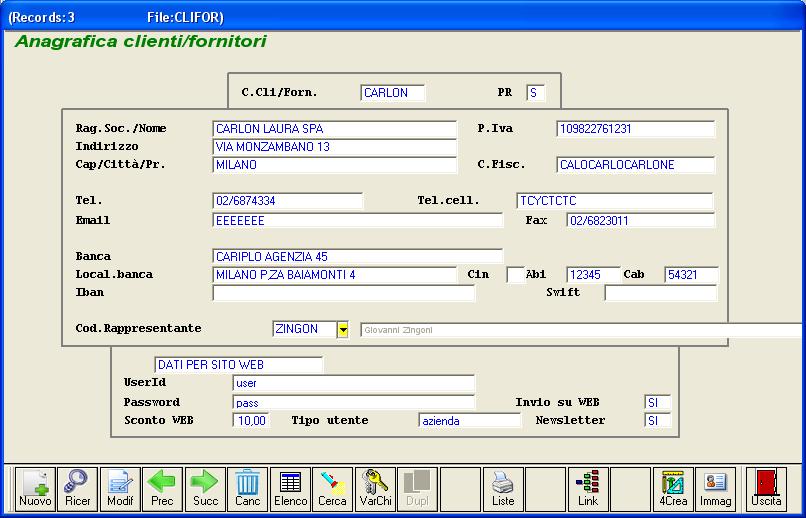The height and width of the screenshot is (518, 806).
Task: Click the Cab field 54321
Action: tap(691, 275)
